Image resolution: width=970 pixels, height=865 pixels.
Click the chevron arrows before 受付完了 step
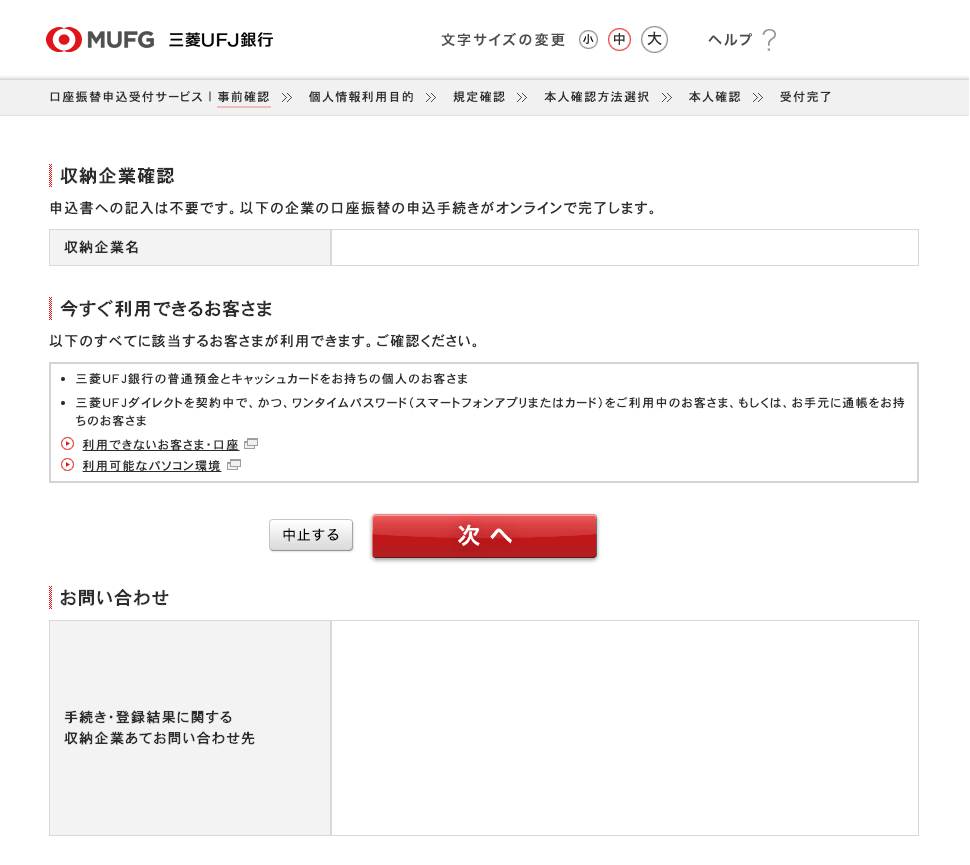[x=758, y=97]
